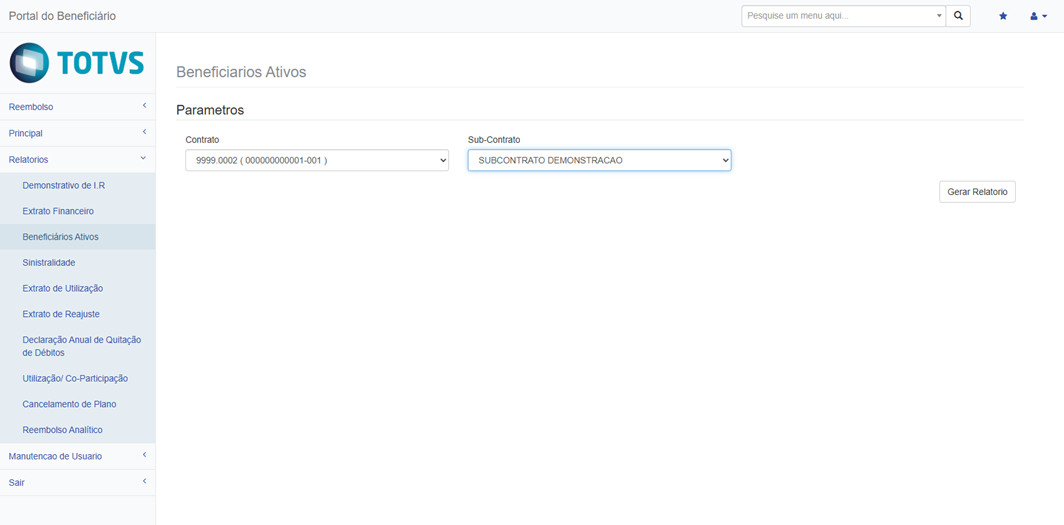Open Declaração Anual de Quitação de Débitos
Image resolution: width=1064 pixels, height=525 pixels.
[81, 346]
